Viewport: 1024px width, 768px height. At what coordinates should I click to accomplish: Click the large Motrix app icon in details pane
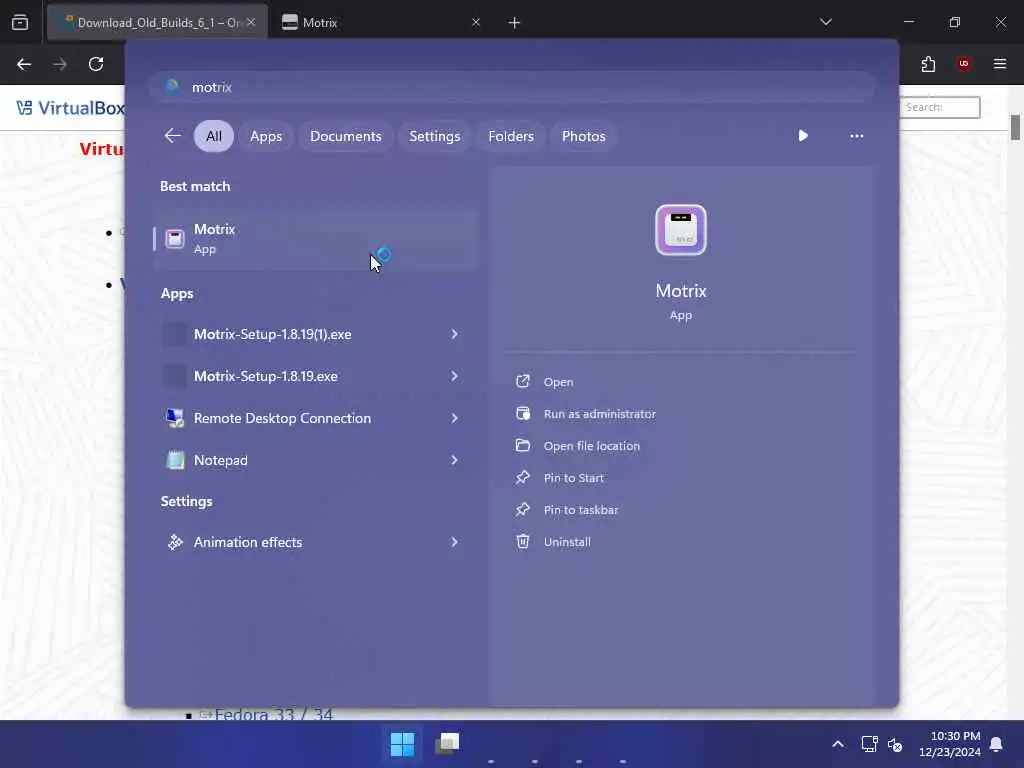coord(680,230)
